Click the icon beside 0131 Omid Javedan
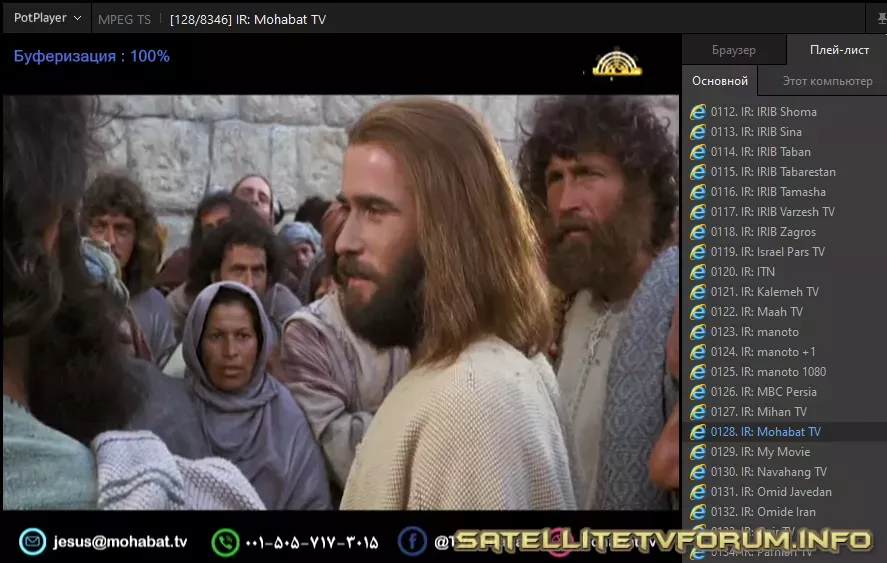This screenshot has width=887, height=563. pyautogui.click(x=698, y=492)
